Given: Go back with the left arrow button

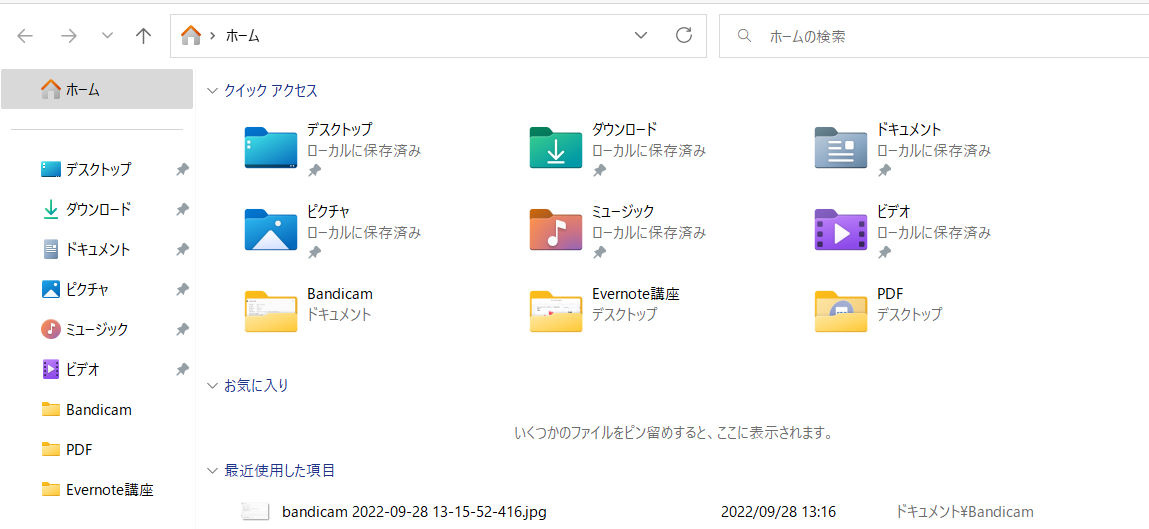Looking at the screenshot, I should (x=25, y=36).
